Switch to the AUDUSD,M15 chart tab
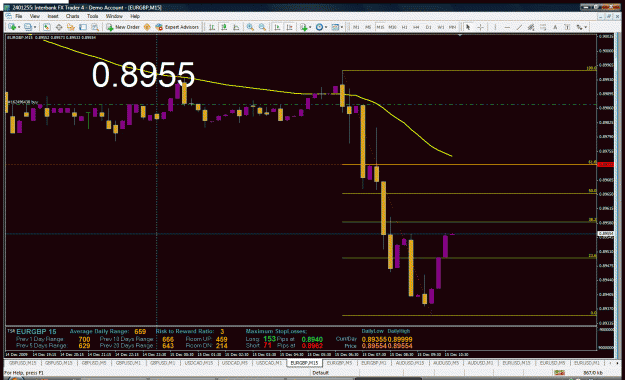 click(x=409, y=363)
